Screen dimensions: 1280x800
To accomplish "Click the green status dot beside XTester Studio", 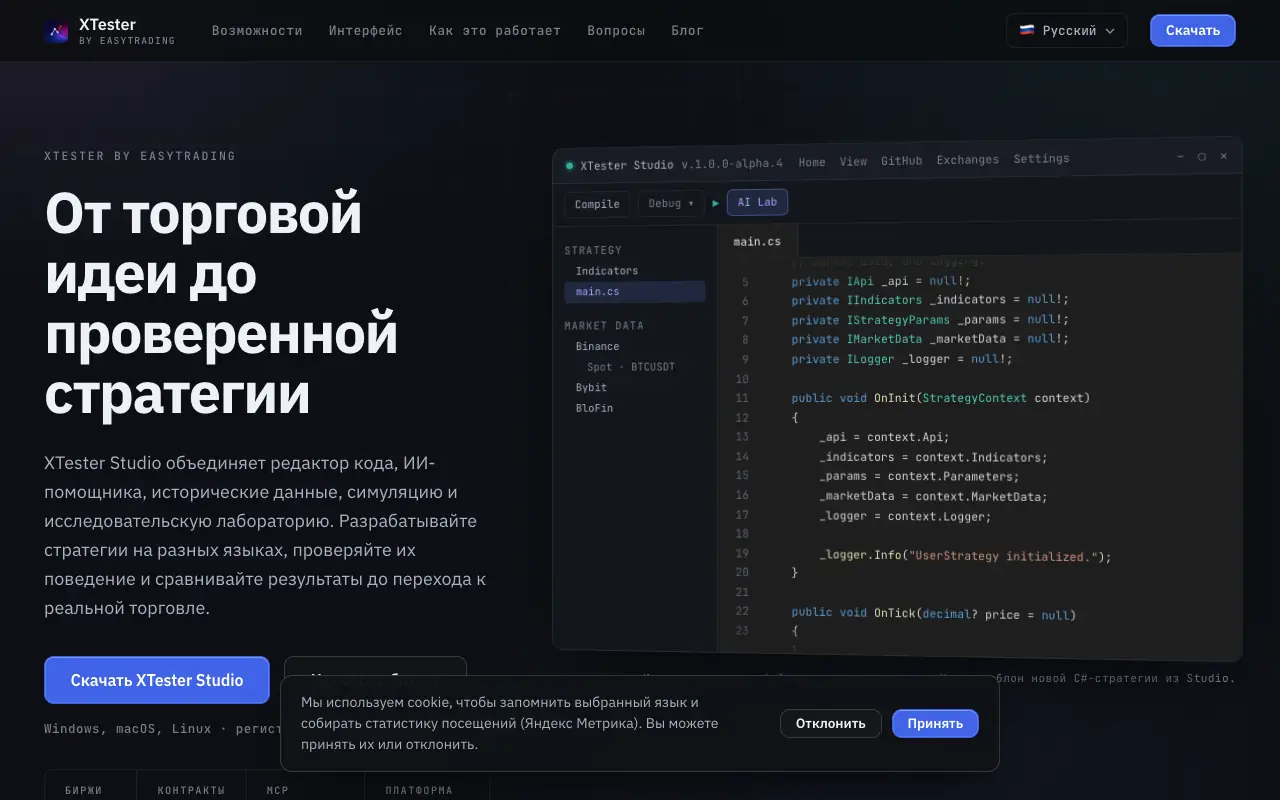I will [570, 165].
